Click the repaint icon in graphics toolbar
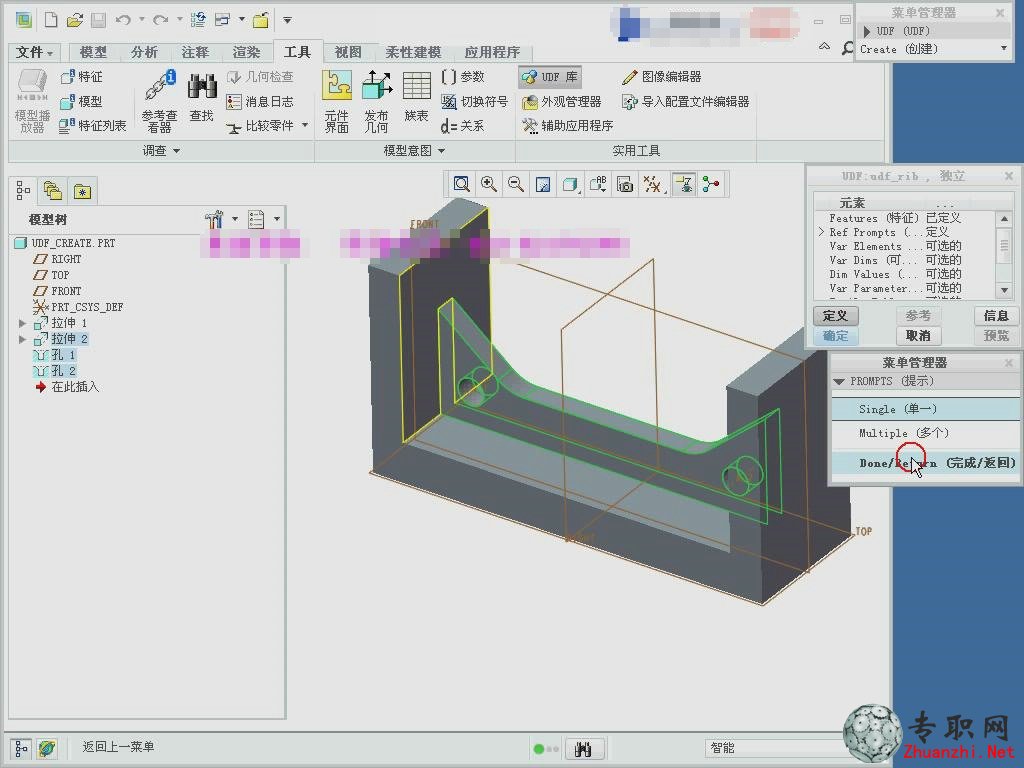Screen dimensions: 1024x768 click(543, 185)
